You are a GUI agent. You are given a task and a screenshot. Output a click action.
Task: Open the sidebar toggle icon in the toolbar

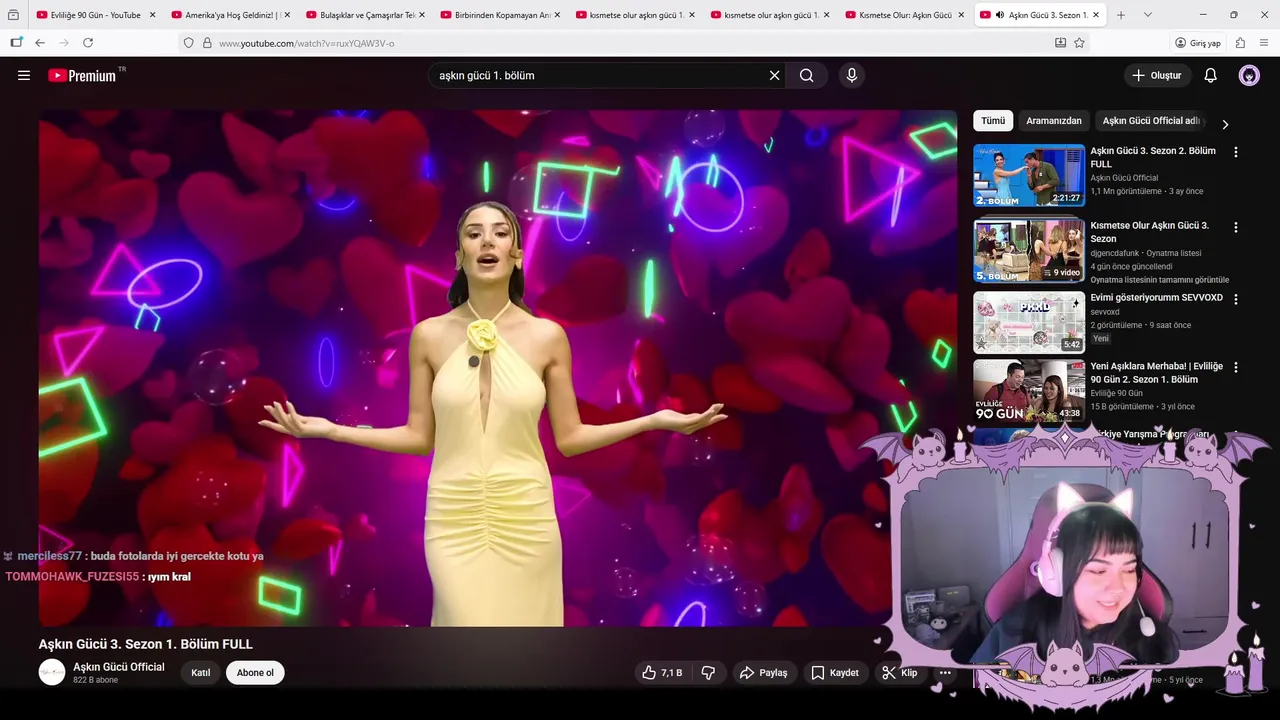tap(16, 43)
